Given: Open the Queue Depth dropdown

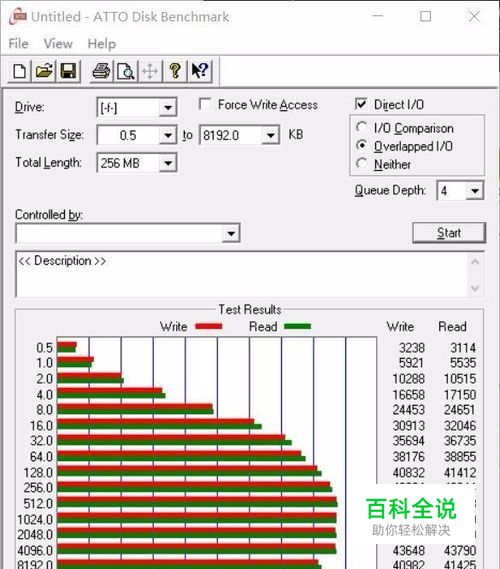Looking at the screenshot, I should click(x=475, y=191).
